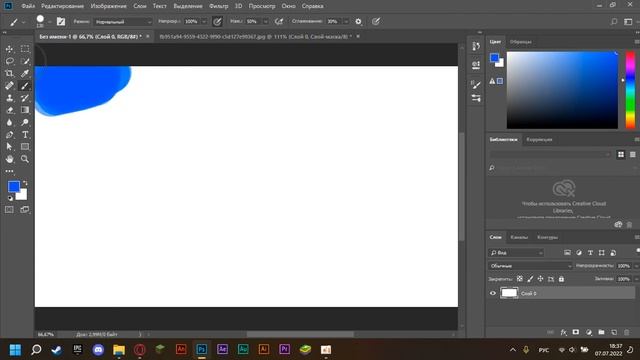This screenshot has width=640, height=360.
Task: Open the brush mode Нормальный dropdown
Action: click(x=123, y=22)
